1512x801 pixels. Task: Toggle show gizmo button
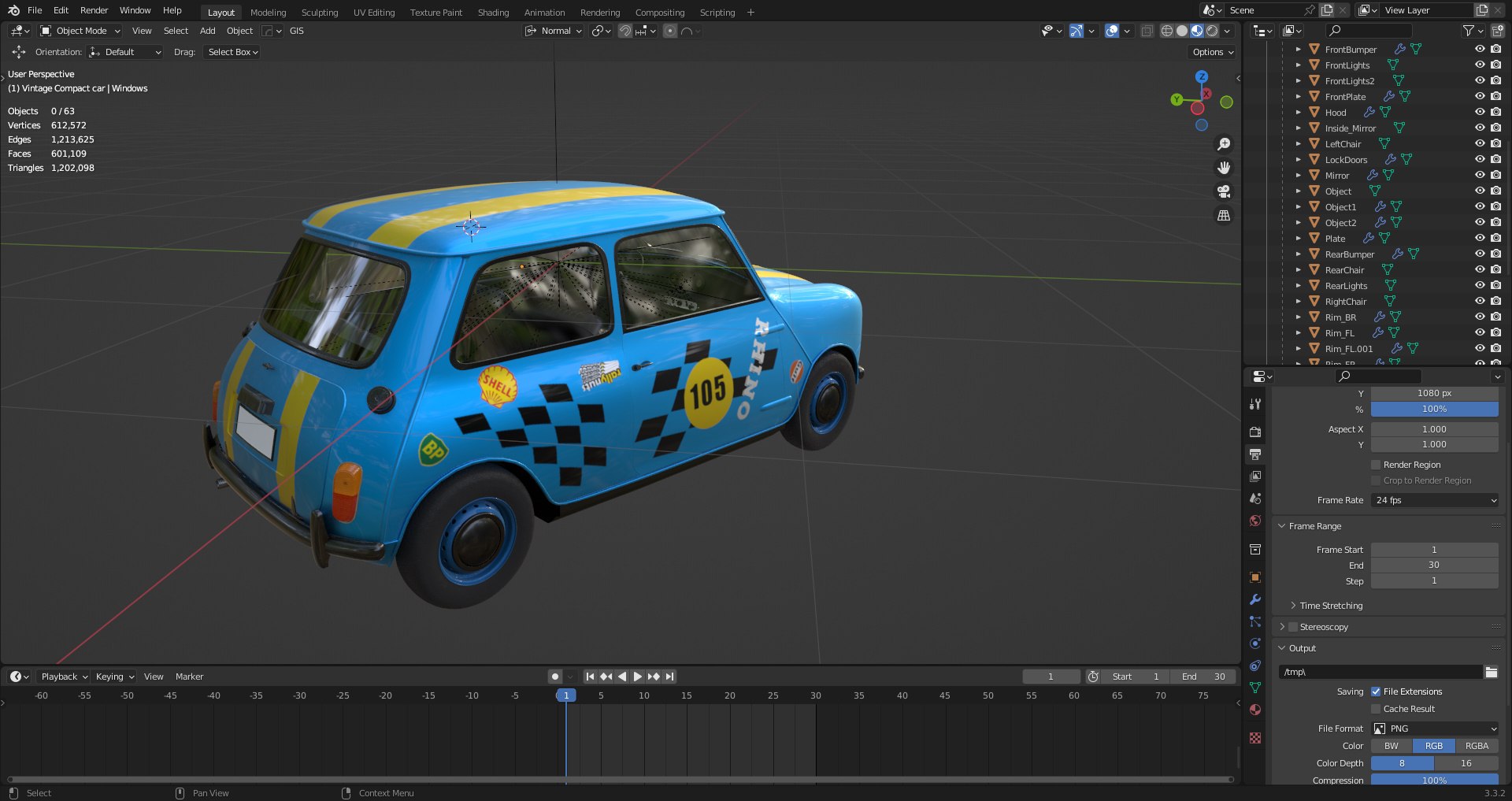click(1077, 31)
